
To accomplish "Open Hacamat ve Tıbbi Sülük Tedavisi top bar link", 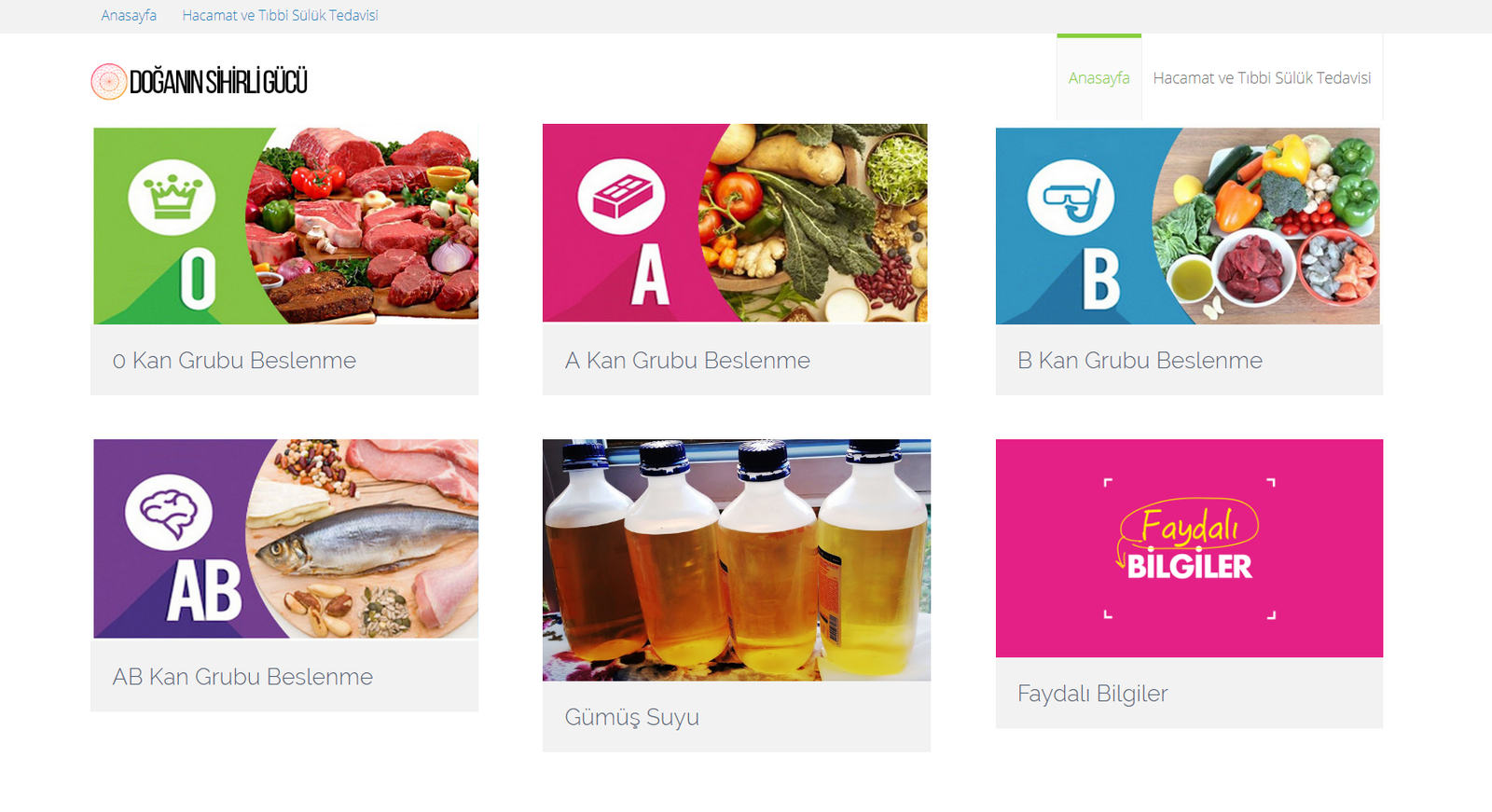I will [280, 16].
